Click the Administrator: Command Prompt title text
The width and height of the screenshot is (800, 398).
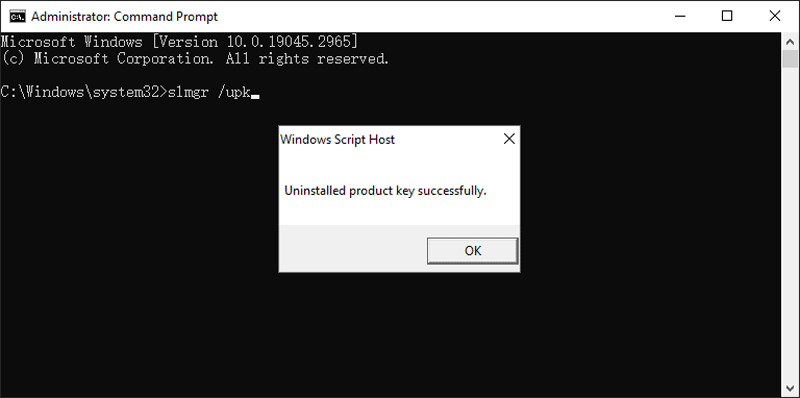click(124, 16)
